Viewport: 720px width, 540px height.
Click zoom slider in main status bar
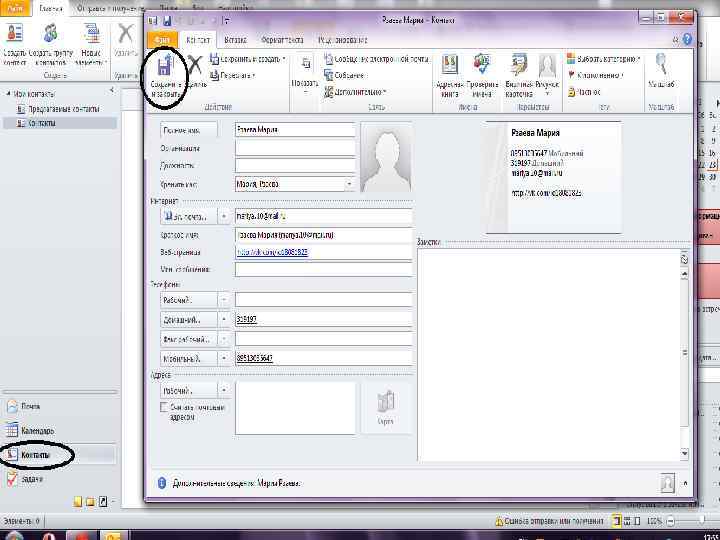click(x=701, y=521)
